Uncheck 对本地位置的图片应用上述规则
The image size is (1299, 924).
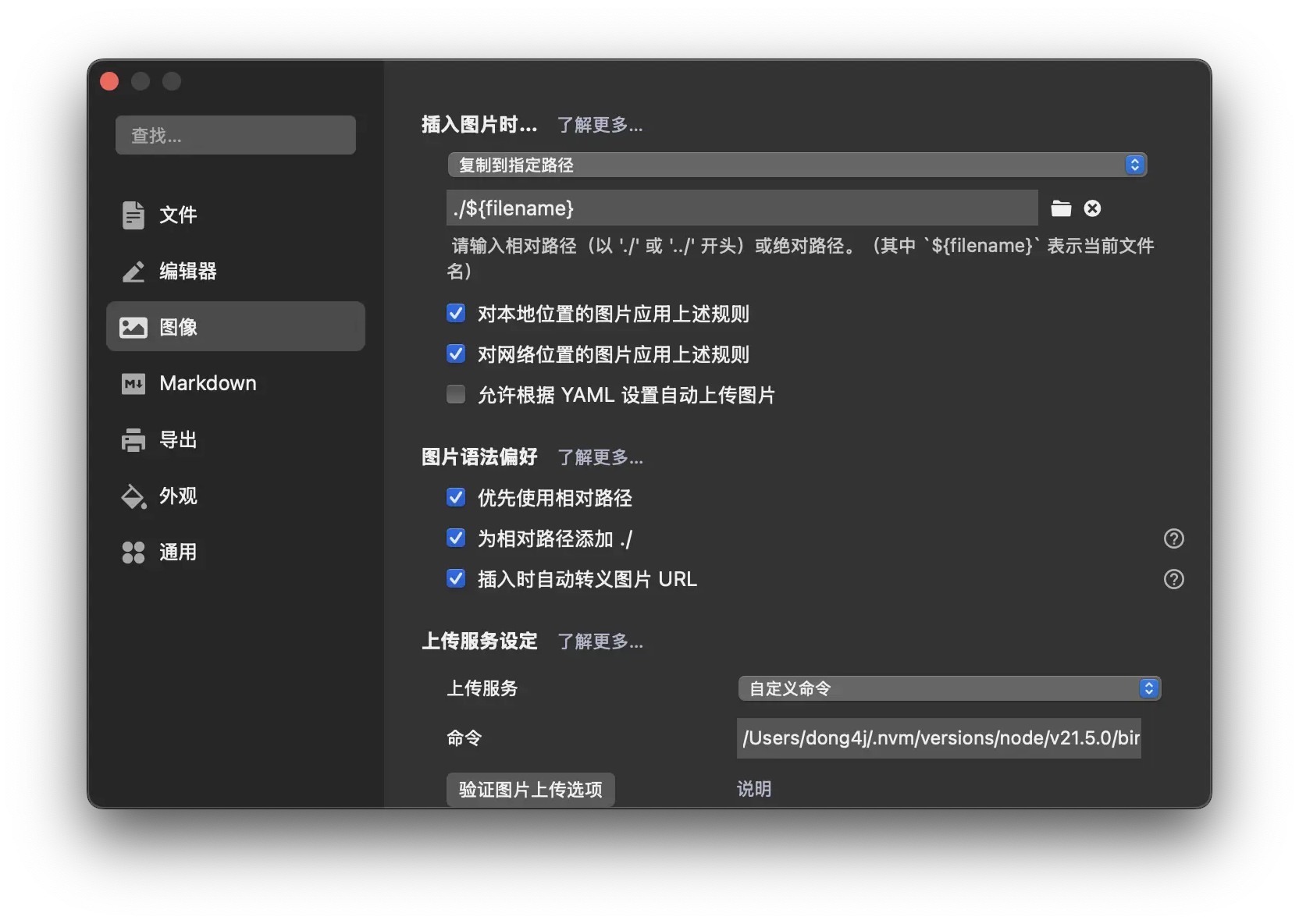[x=456, y=313]
